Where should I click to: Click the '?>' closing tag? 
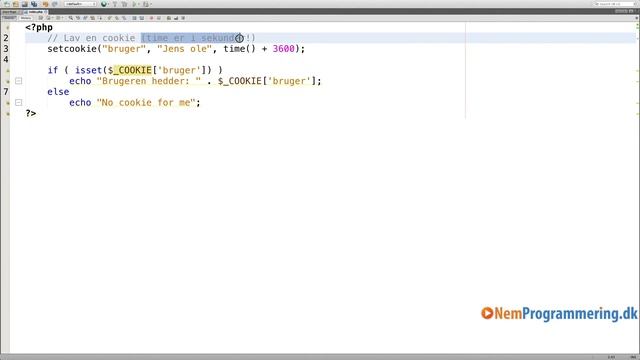click(31, 113)
